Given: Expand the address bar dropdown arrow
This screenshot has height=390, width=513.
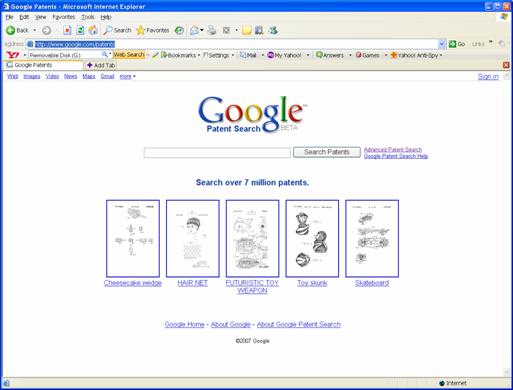Looking at the screenshot, I should click(x=442, y=44).
